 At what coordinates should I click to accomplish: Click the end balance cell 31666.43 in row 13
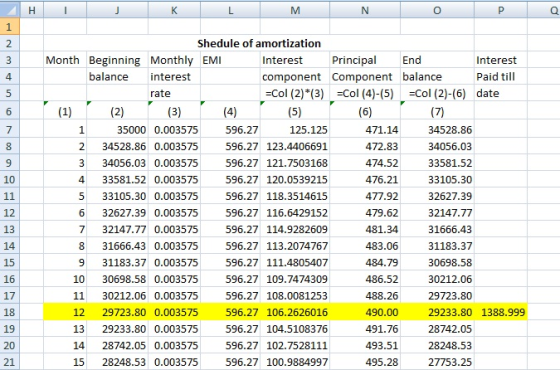click(x=437, y=229)
